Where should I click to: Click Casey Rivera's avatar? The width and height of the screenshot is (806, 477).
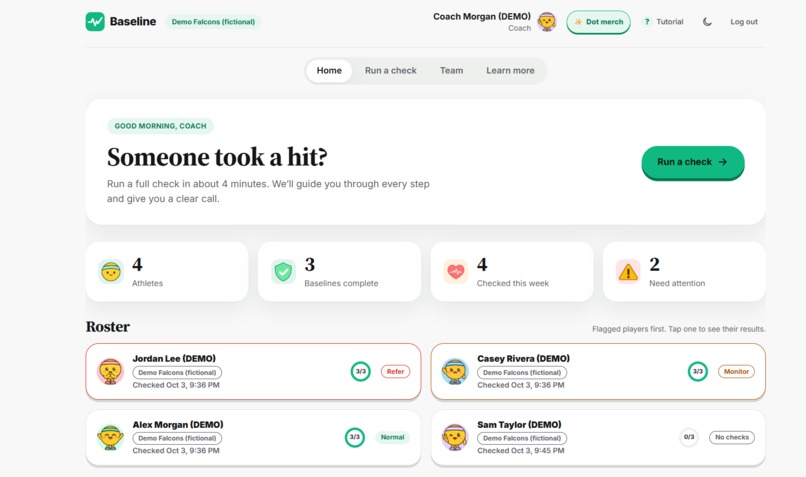click(x=455, y=371)
